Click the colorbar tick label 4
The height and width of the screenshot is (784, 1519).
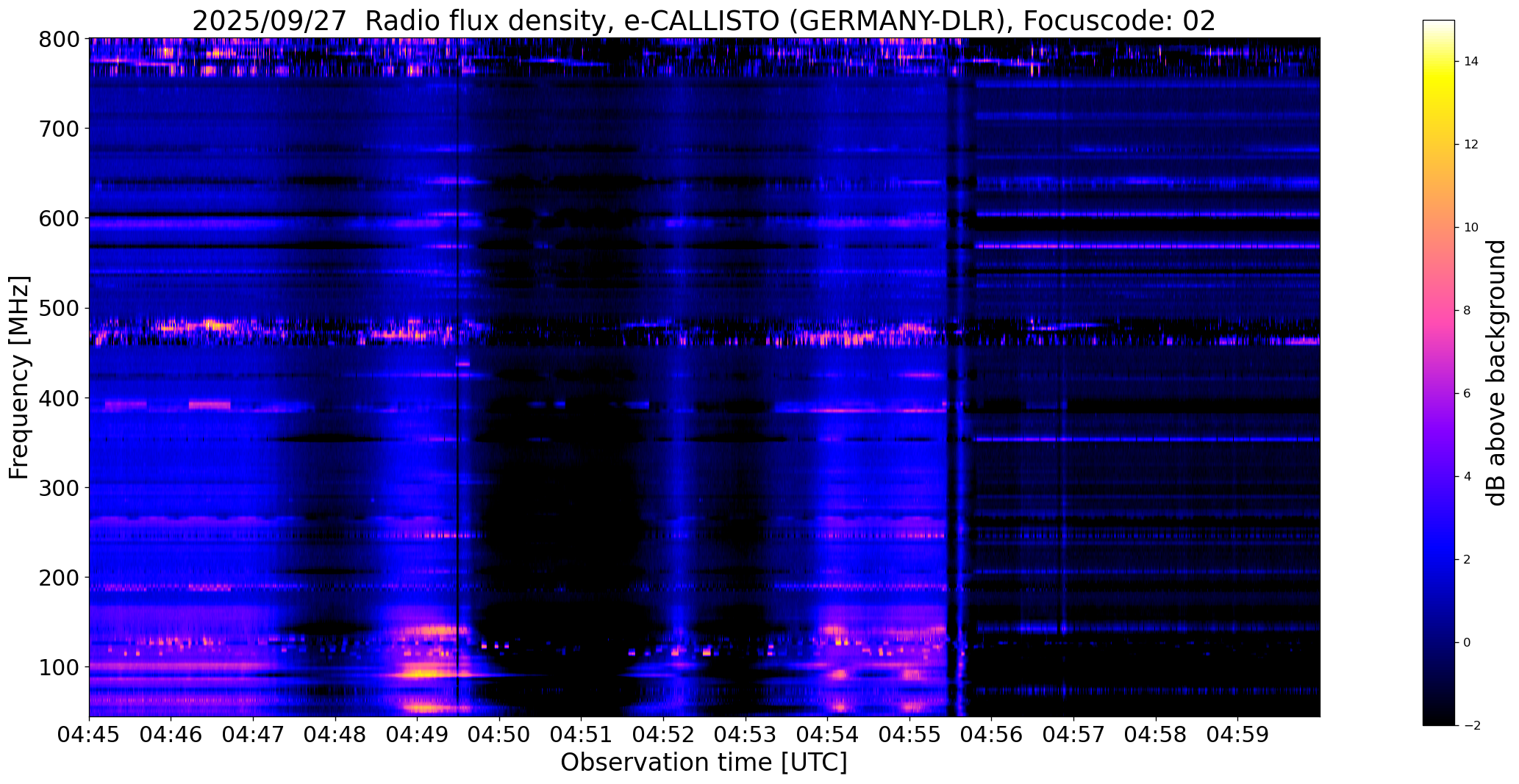(1467, 477)
